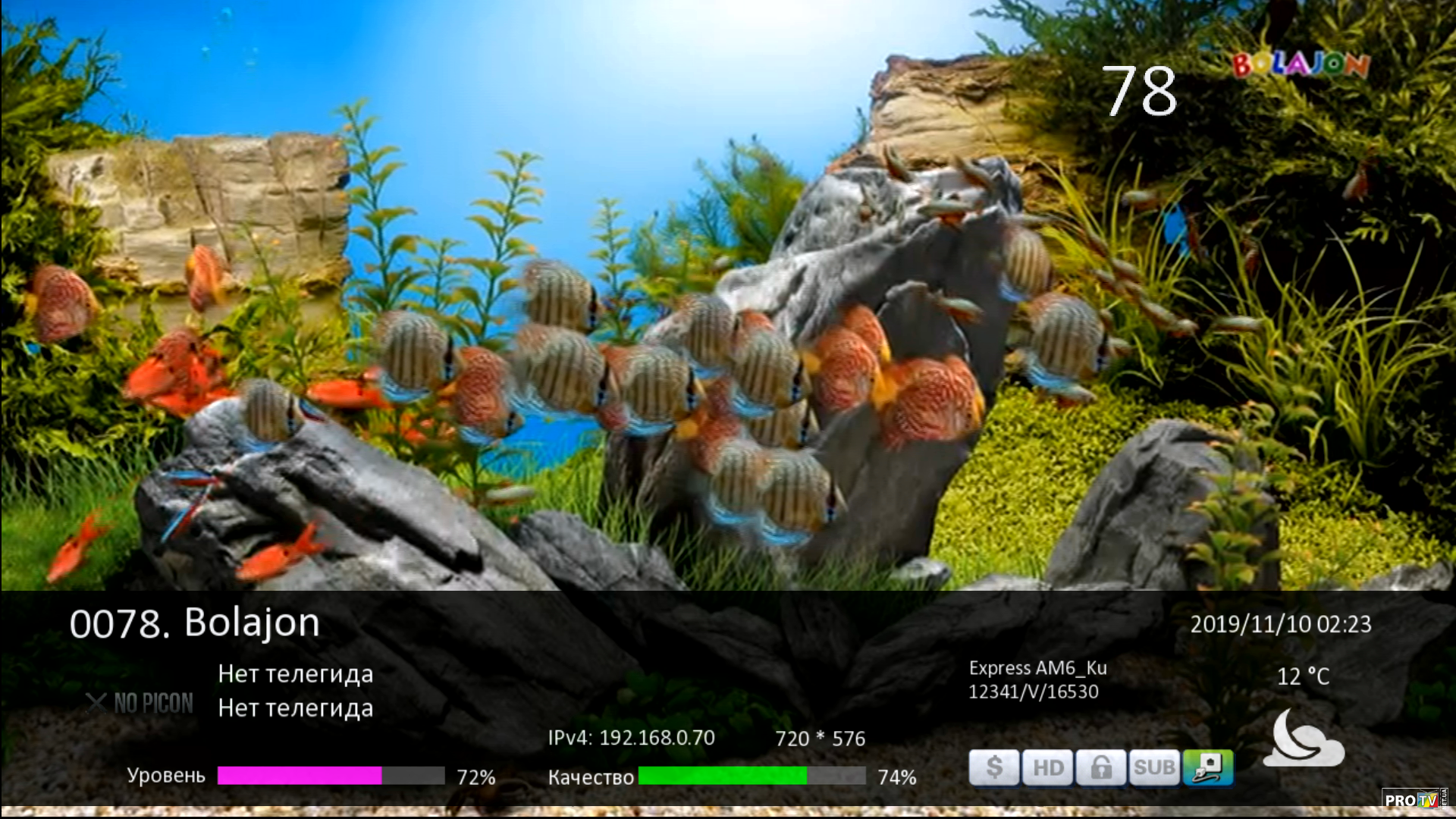Click the green network connection icon

1207,767
